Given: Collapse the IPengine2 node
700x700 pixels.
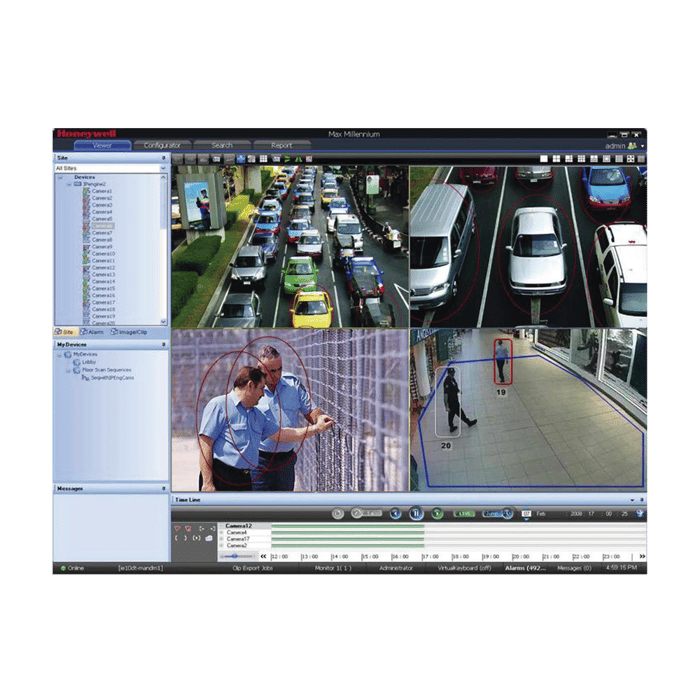Looking at the screenshot, I should tap(69, 184).
